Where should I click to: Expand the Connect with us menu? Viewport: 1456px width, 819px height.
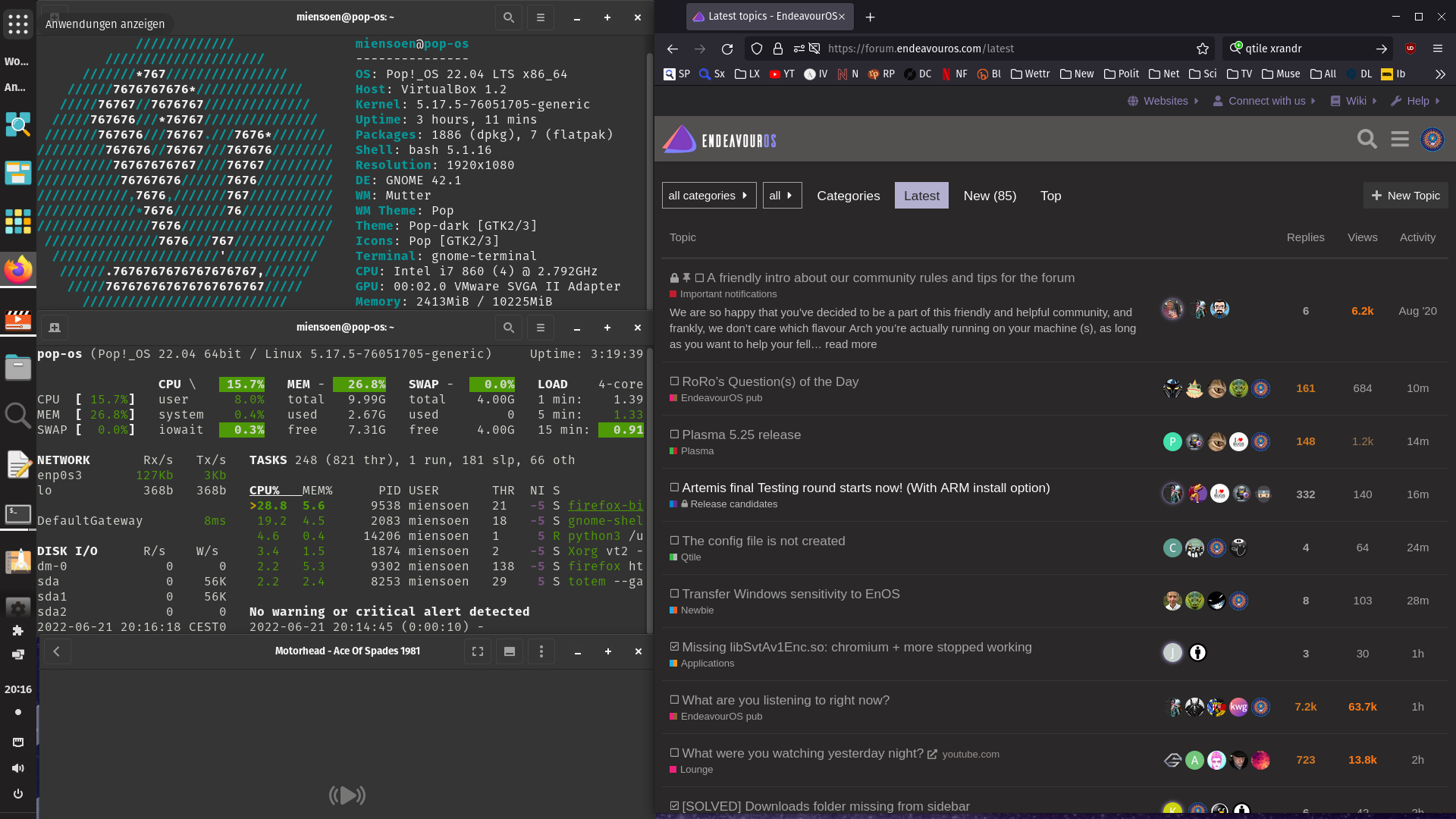click(x=1264, y=101)
